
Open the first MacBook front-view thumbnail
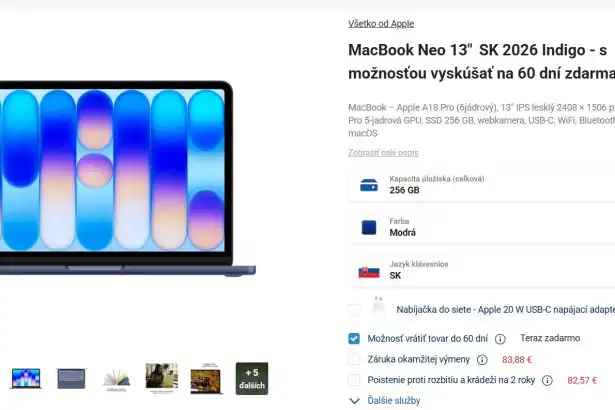point(26,379)
